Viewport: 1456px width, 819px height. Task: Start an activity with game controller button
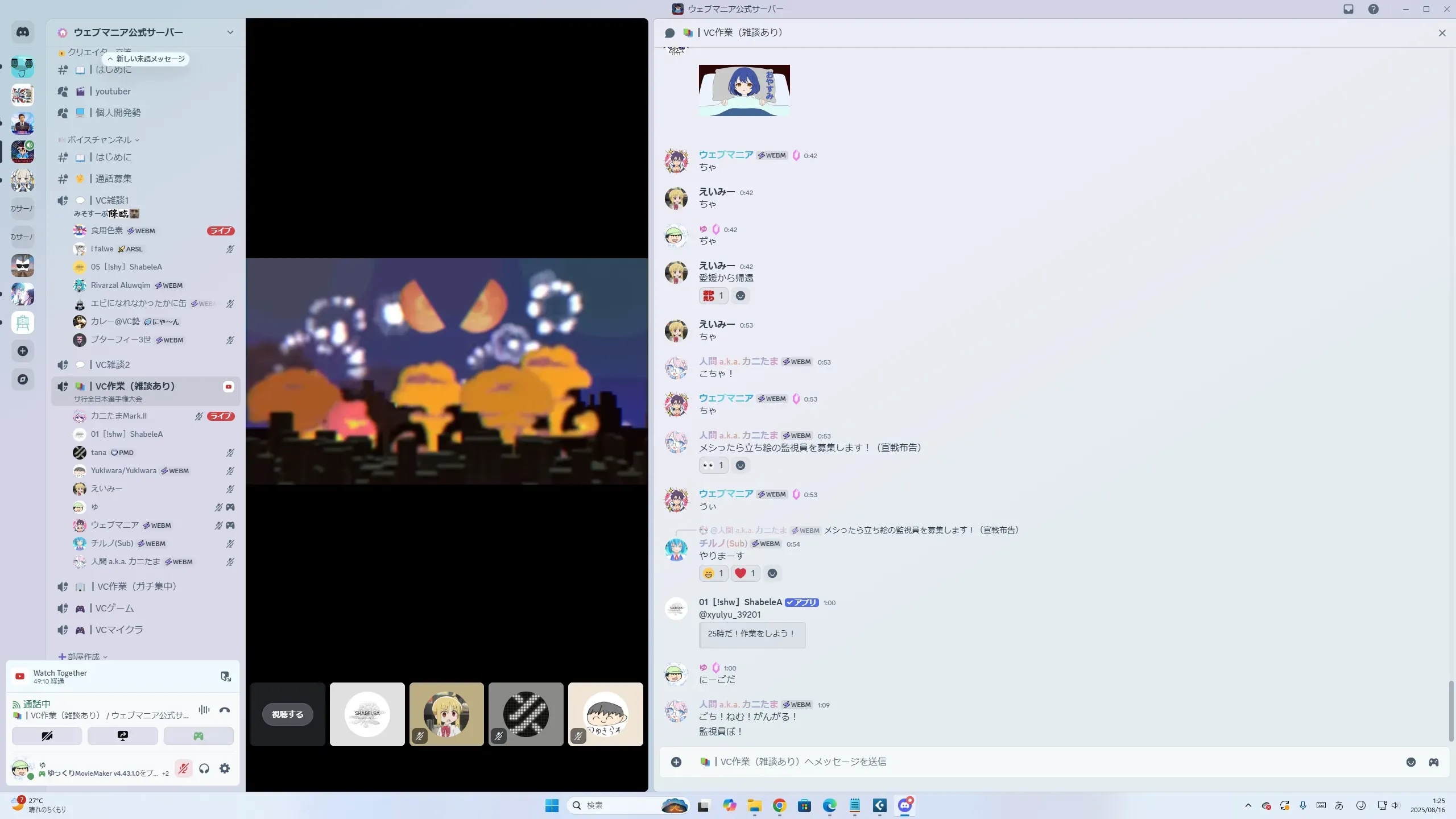click(x=198, y=736)
